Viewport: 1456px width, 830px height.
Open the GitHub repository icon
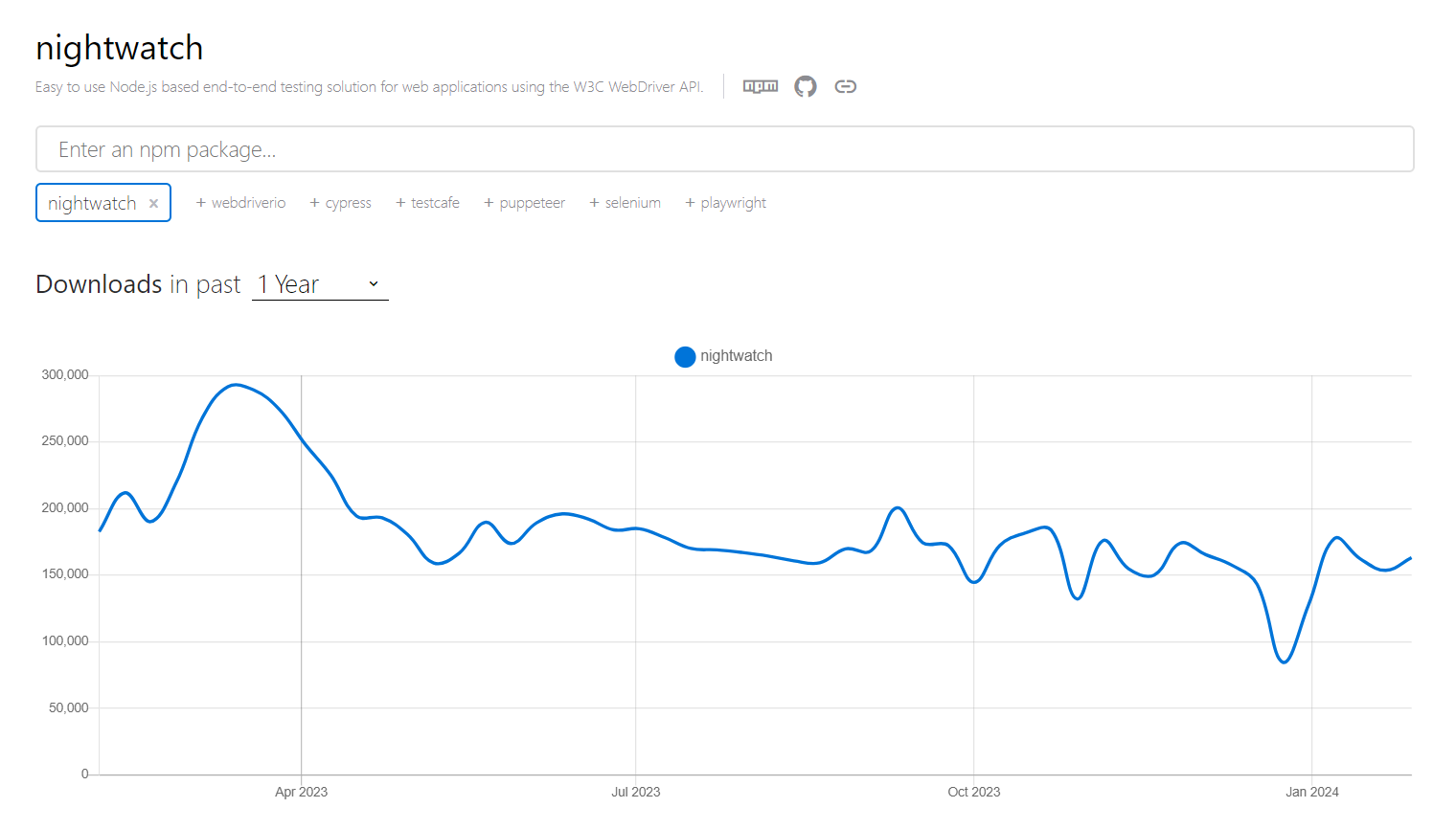tap(805, 86)
